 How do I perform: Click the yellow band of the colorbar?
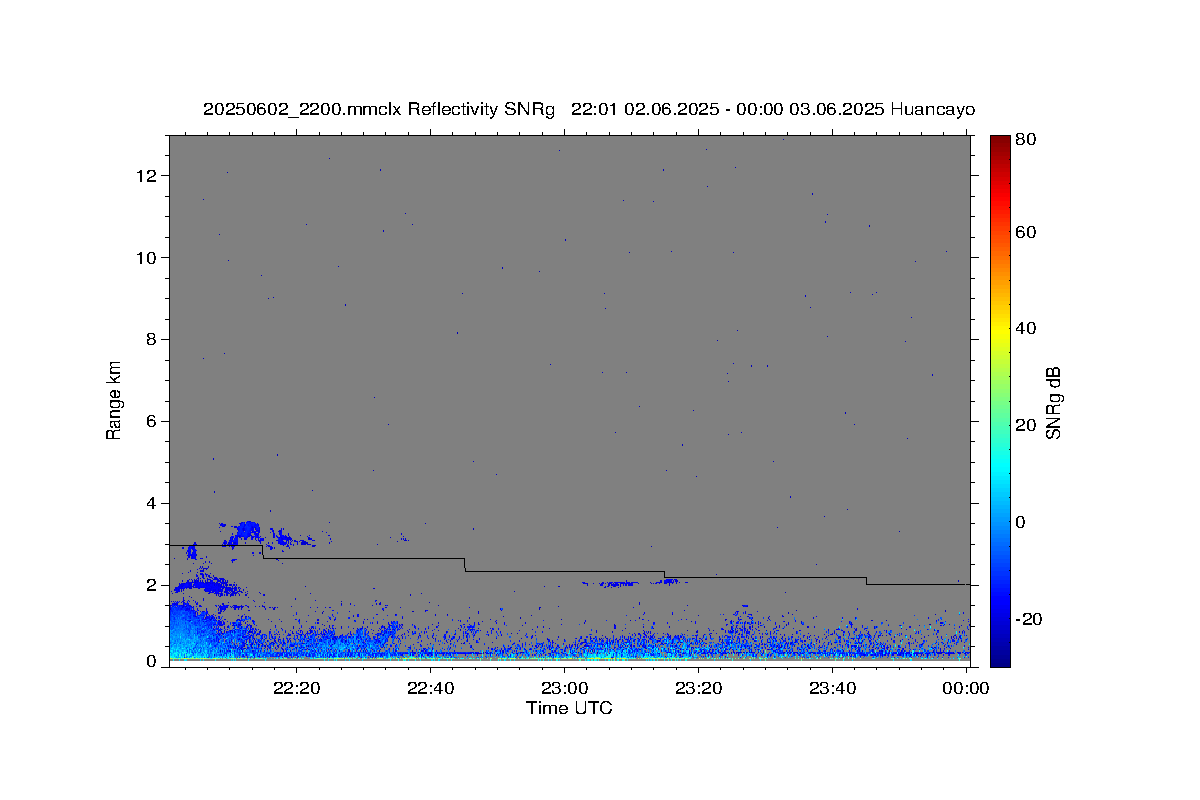[1000, 330]
